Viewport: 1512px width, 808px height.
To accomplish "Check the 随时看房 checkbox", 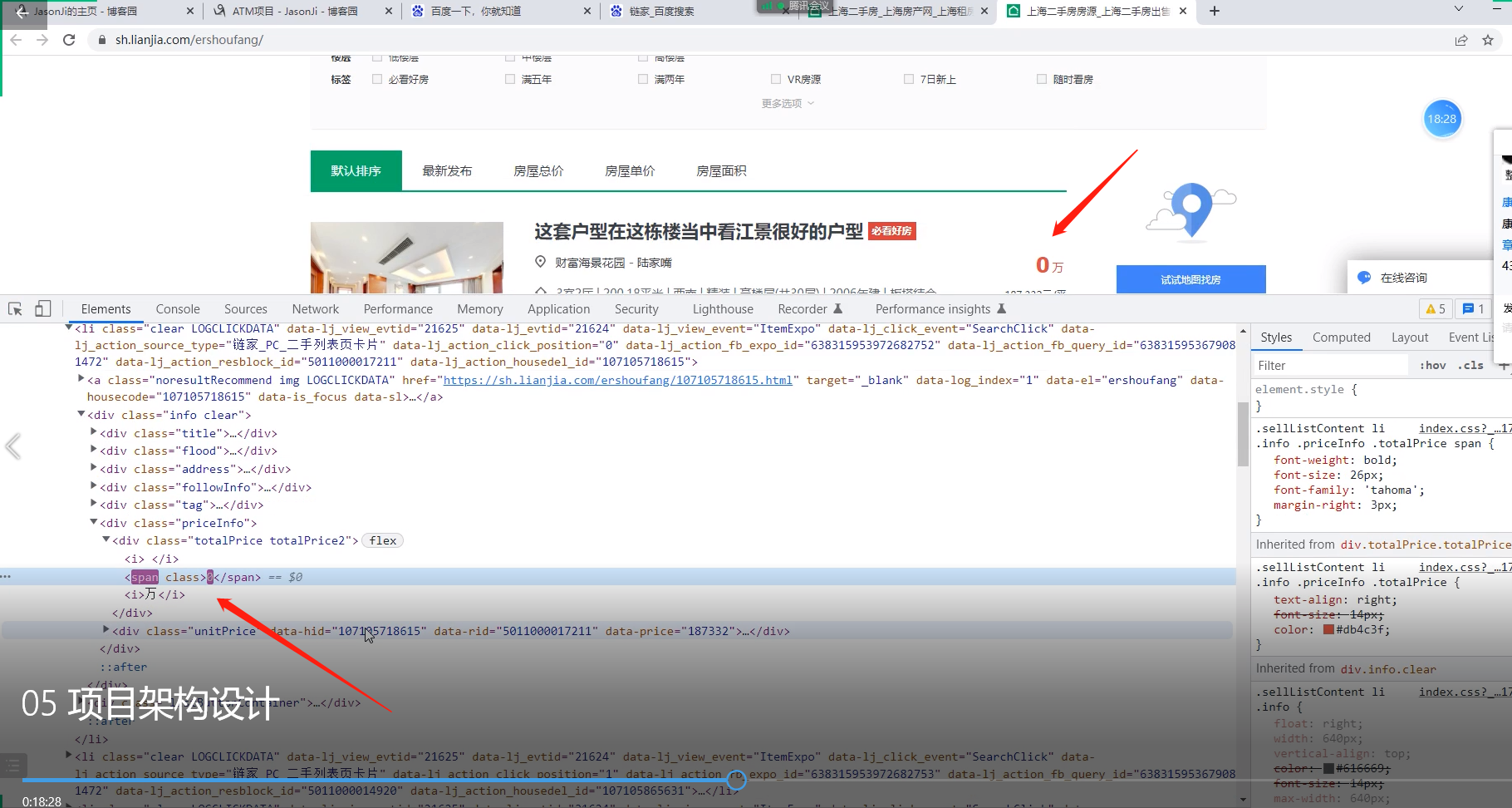I will point(1042,79).
